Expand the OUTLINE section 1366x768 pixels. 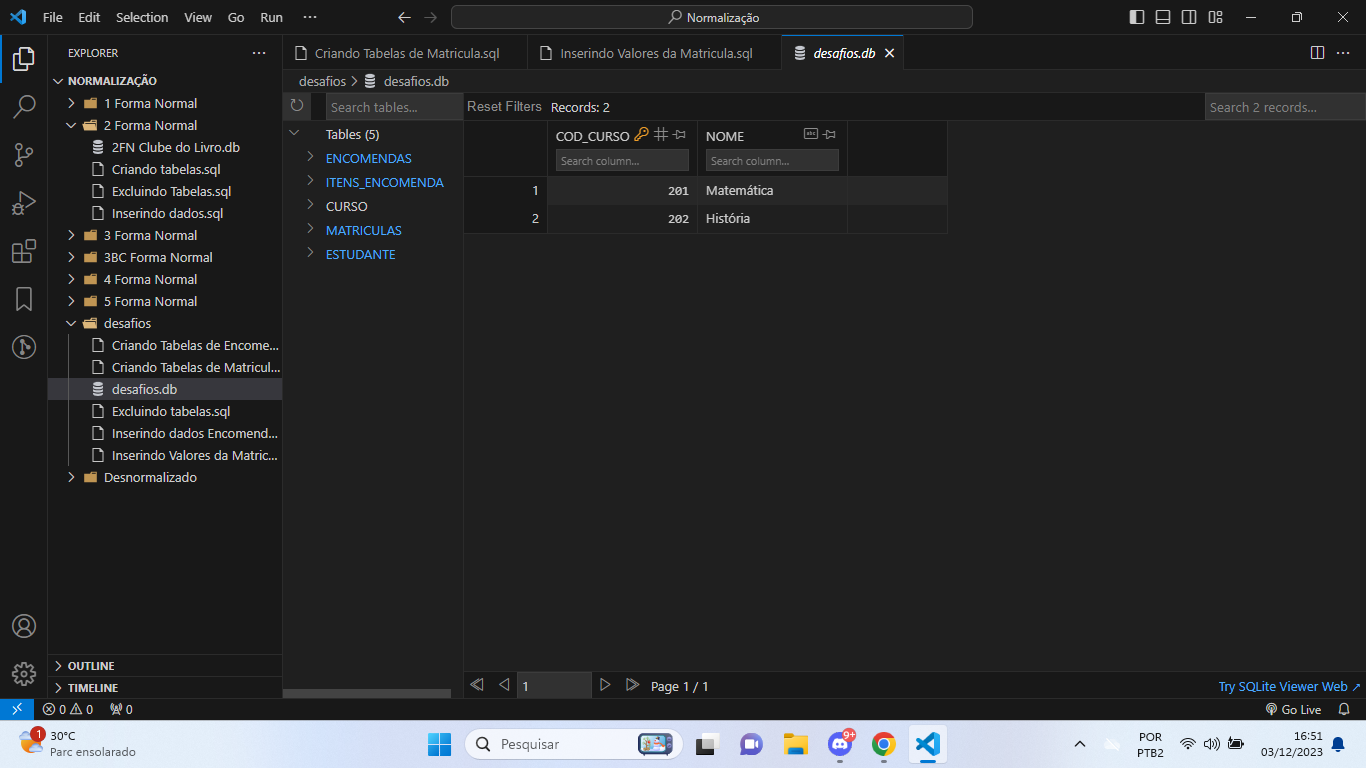pos(165,666)
